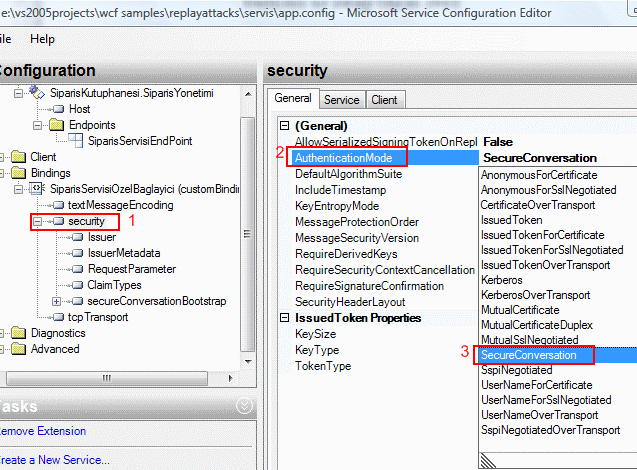The image size is (637, 470).
Task: Click the textMessageEncoding element icon
Action: pyautogui.click(x=56, y=205)
